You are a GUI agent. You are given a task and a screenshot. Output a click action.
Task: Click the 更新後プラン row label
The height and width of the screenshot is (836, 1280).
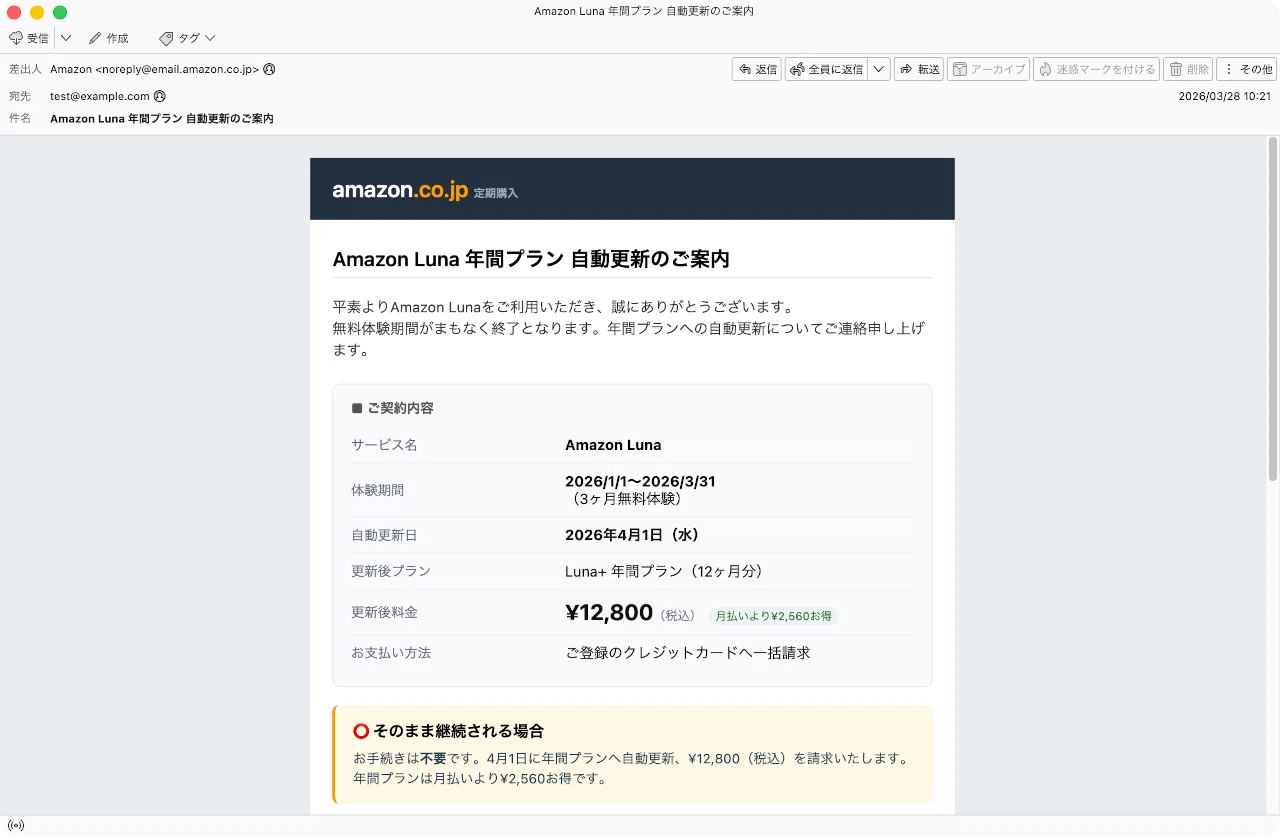click(x=391, y=571)
